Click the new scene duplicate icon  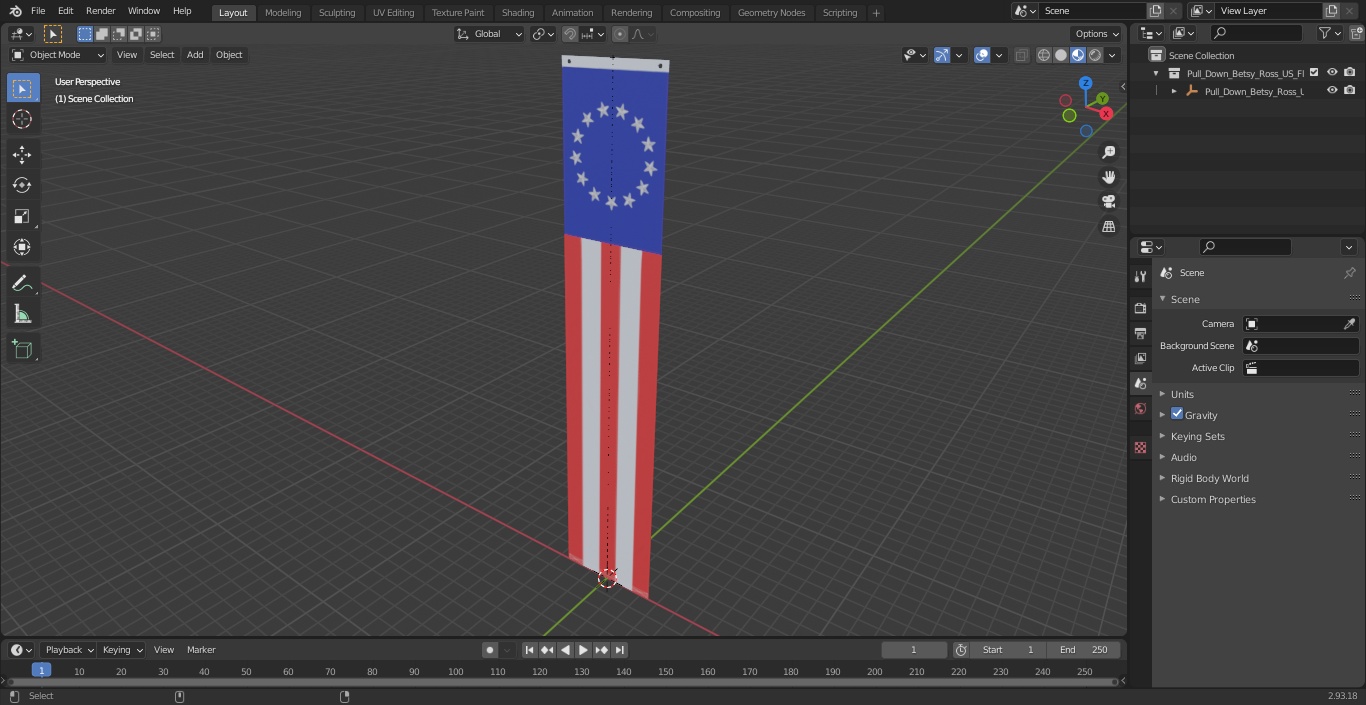pyautogui.click(x=1155, y=11)
